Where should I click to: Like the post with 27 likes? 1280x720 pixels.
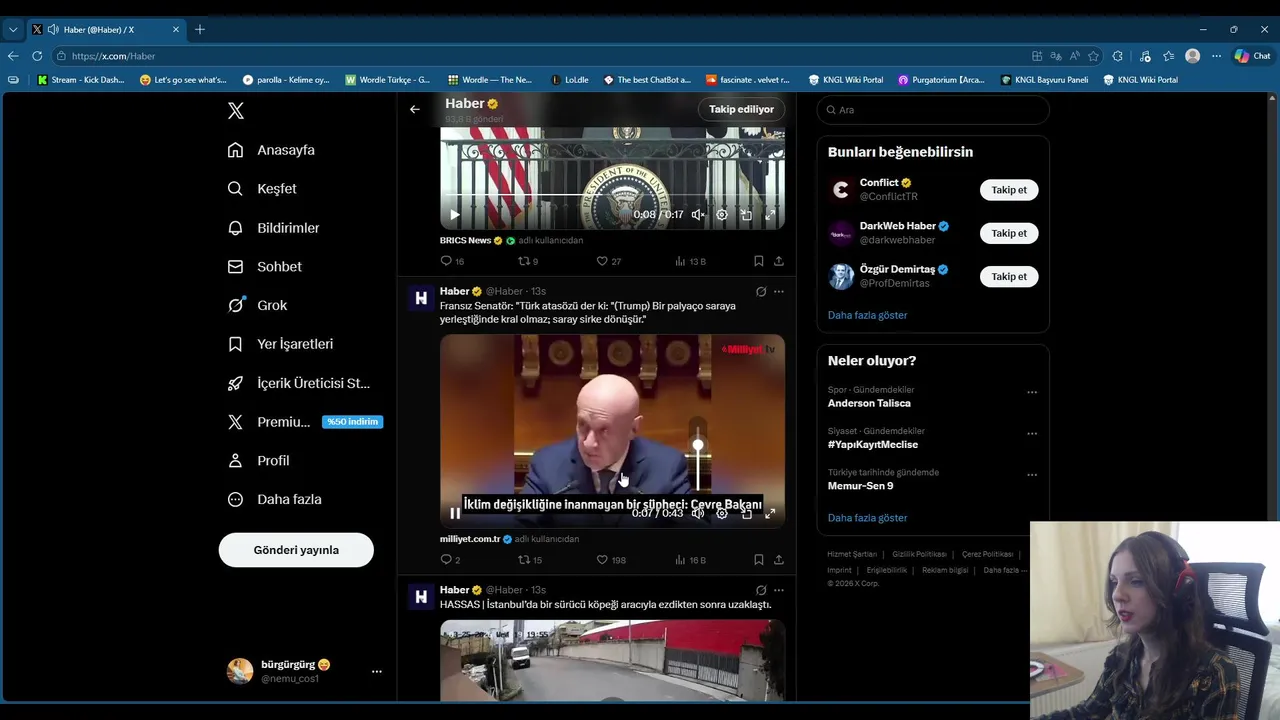tap(608, 261)
